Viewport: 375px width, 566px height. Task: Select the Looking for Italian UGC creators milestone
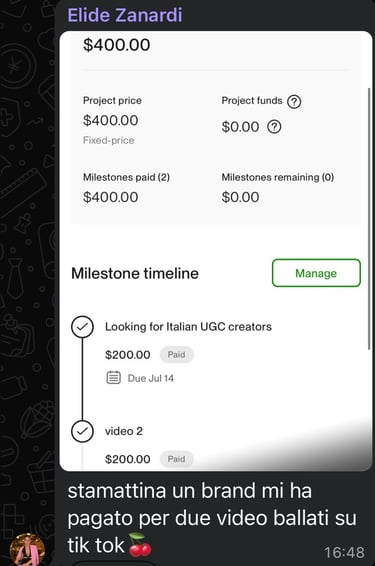pos(188,327)
